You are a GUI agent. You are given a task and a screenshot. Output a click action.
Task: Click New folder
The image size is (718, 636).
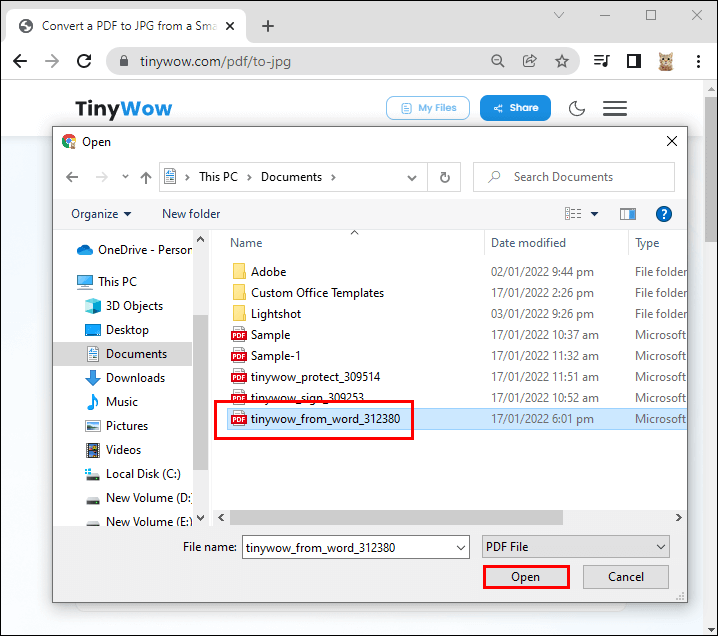pos(191,214)
